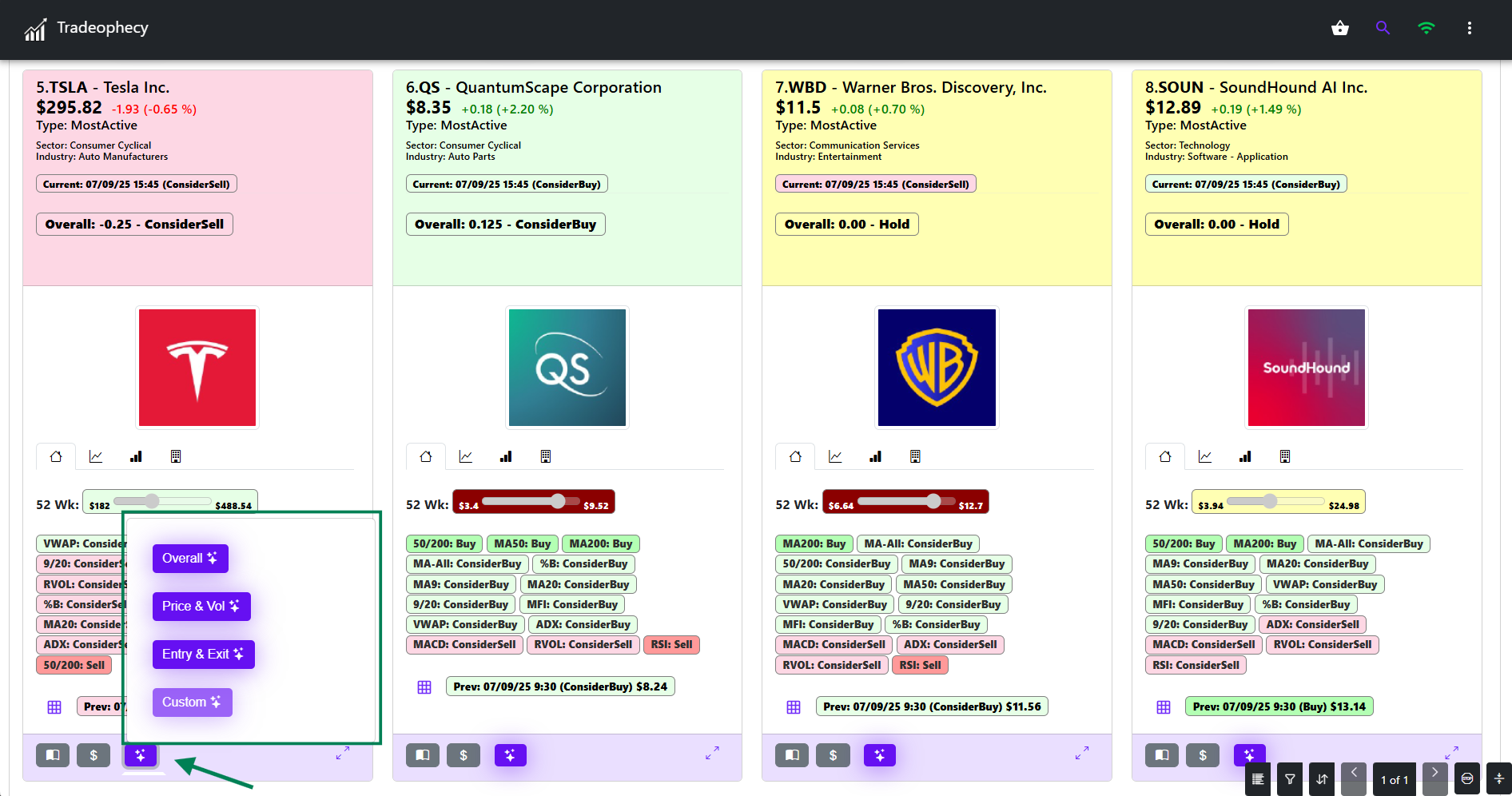The image size is (1512, 796).
Task: Click the collapse vertical icon in bottom toolbar
Action: tap(1499, 779)
